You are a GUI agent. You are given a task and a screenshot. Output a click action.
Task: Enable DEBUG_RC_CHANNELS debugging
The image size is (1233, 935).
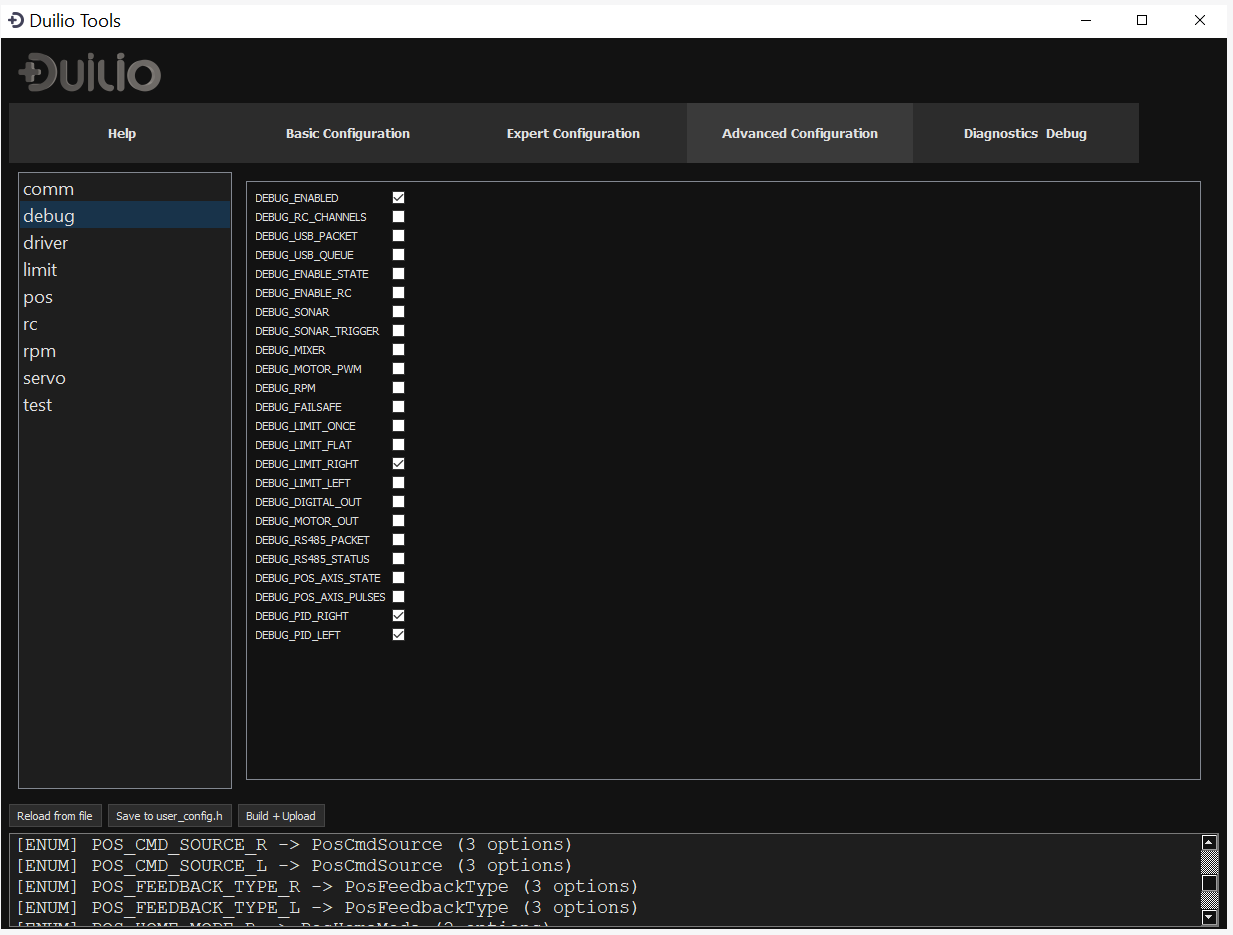click(398, 216)
